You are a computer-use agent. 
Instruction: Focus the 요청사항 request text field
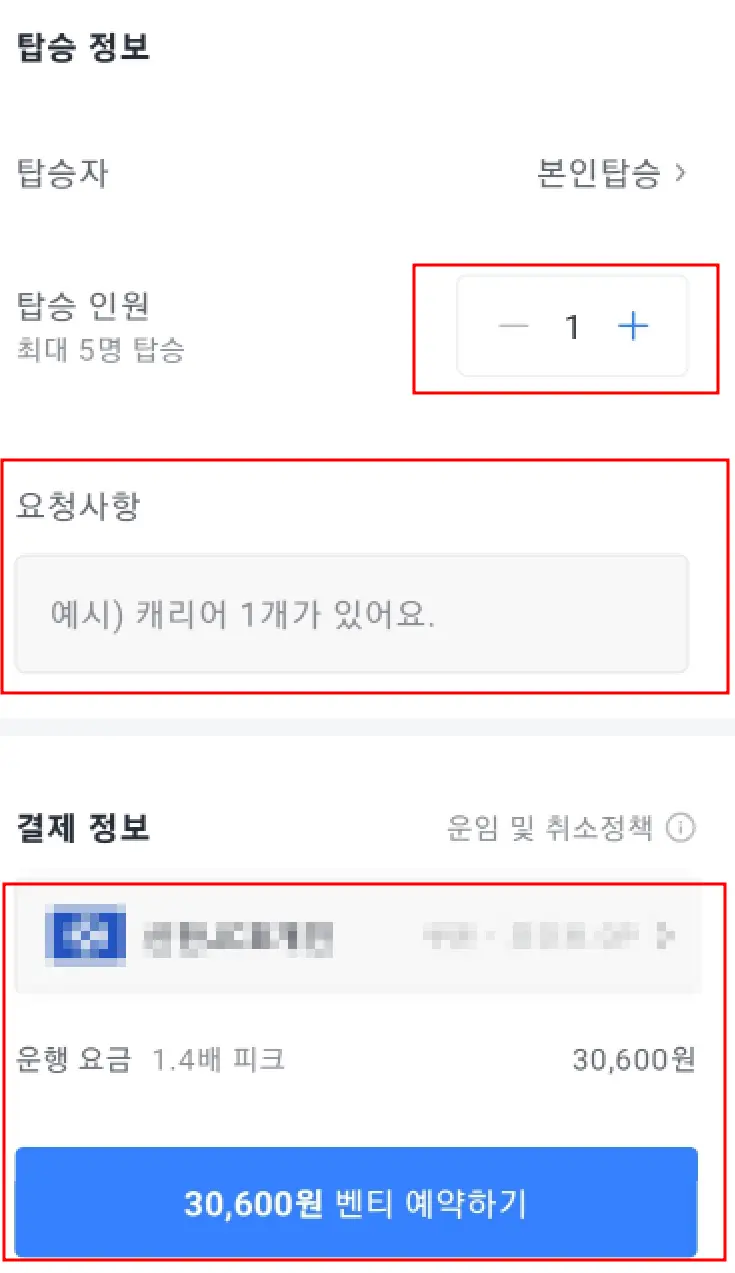[352, 613]
